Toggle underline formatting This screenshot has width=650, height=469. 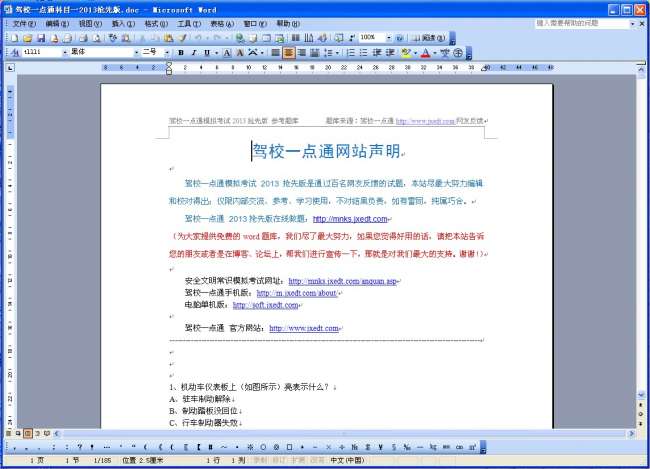click(206, 53)
